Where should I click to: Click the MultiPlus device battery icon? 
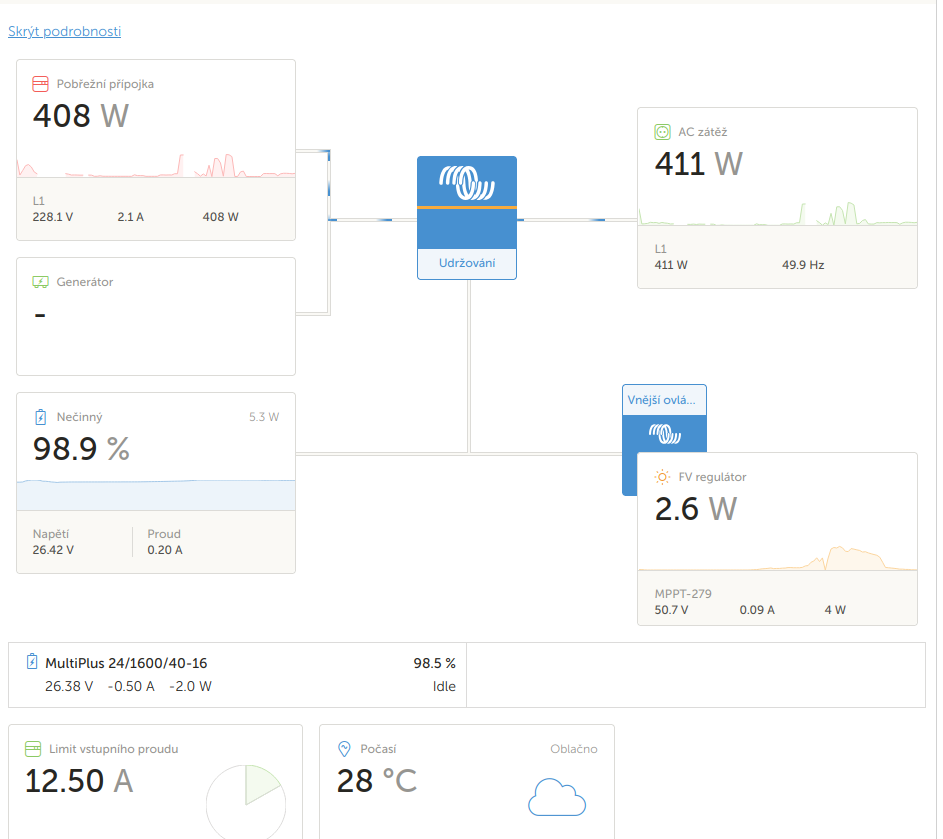(32, 662)
